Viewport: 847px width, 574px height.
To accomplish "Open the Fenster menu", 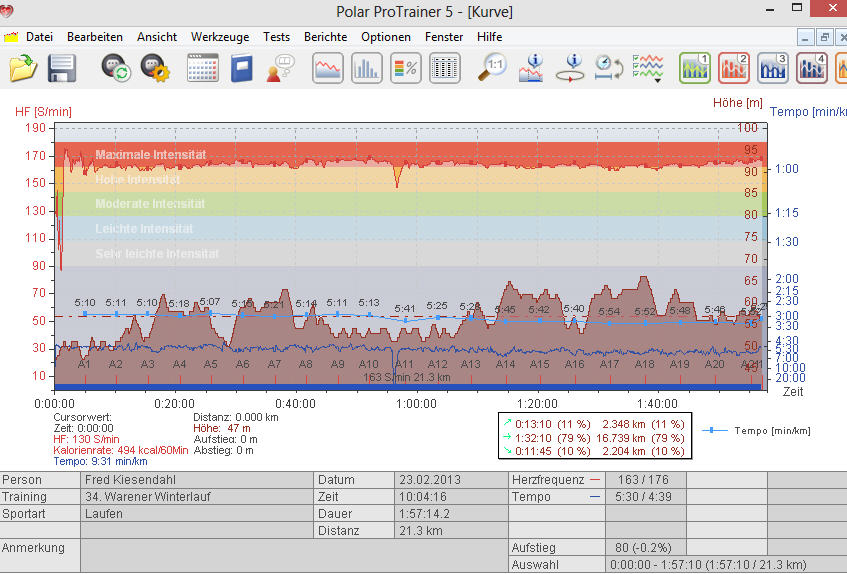I will (444, 37).
